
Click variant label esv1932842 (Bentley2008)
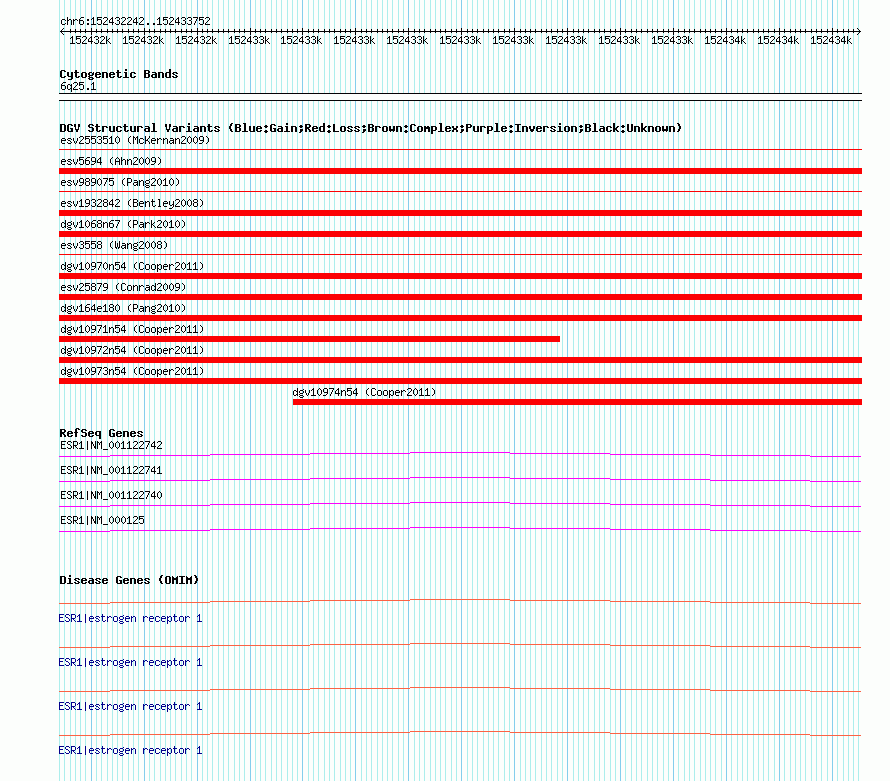pos(132,203)
